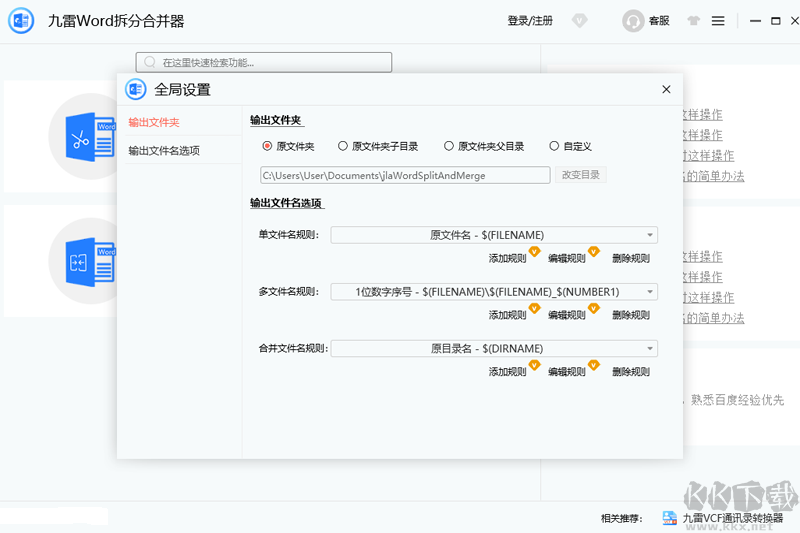Viewport: 800px width, 533px height.
Task: Close the 全局设置 dialog
Action: [666, 89]
